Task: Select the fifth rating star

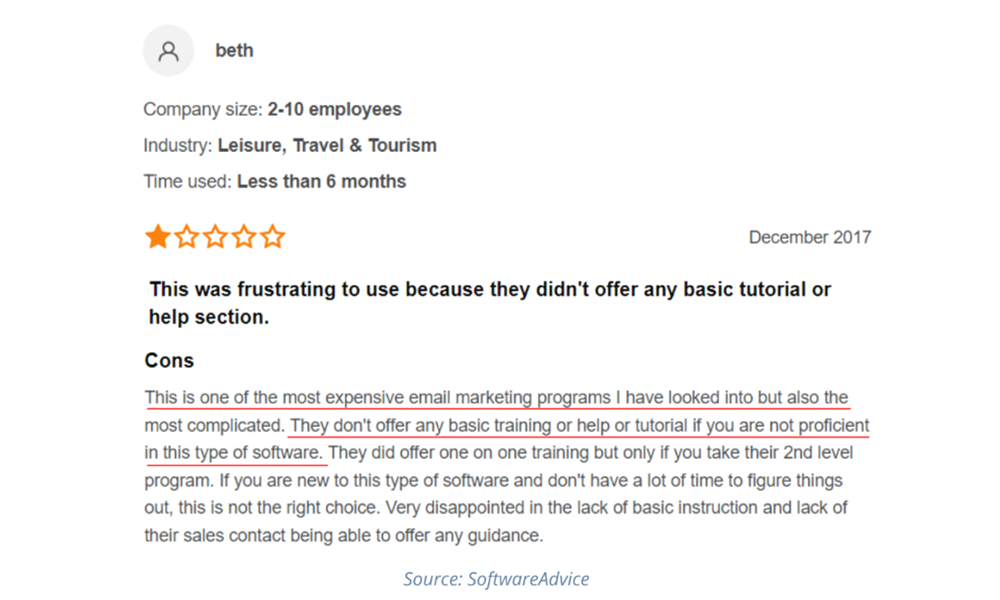Action: (273, 237)
